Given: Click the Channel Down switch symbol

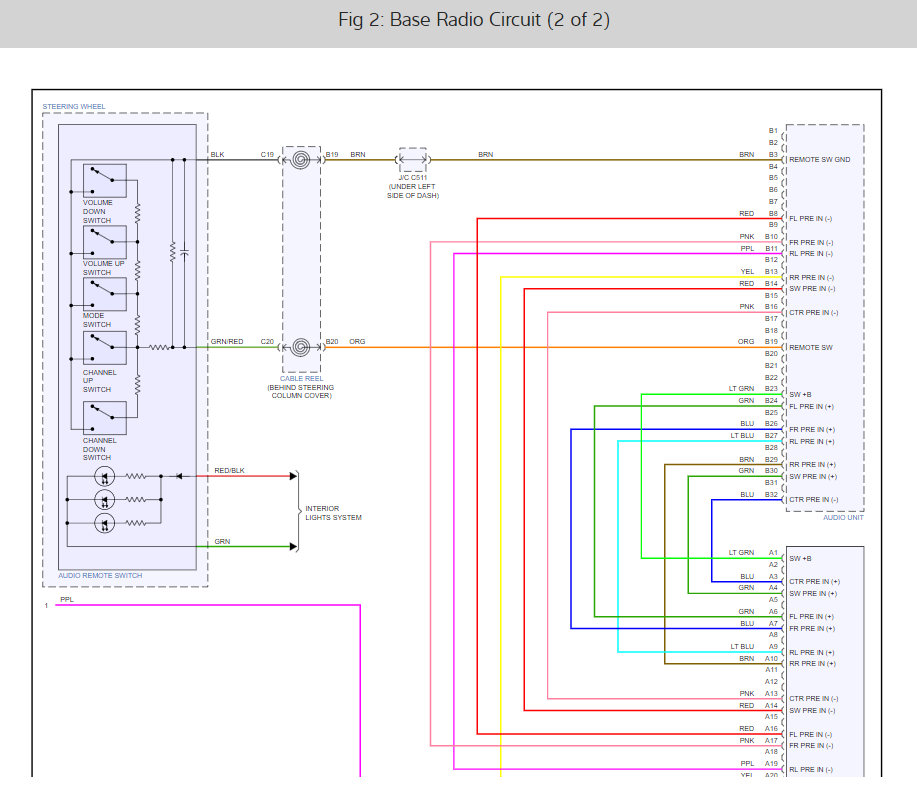Looking at the screenshot, I should pos(105,418).
